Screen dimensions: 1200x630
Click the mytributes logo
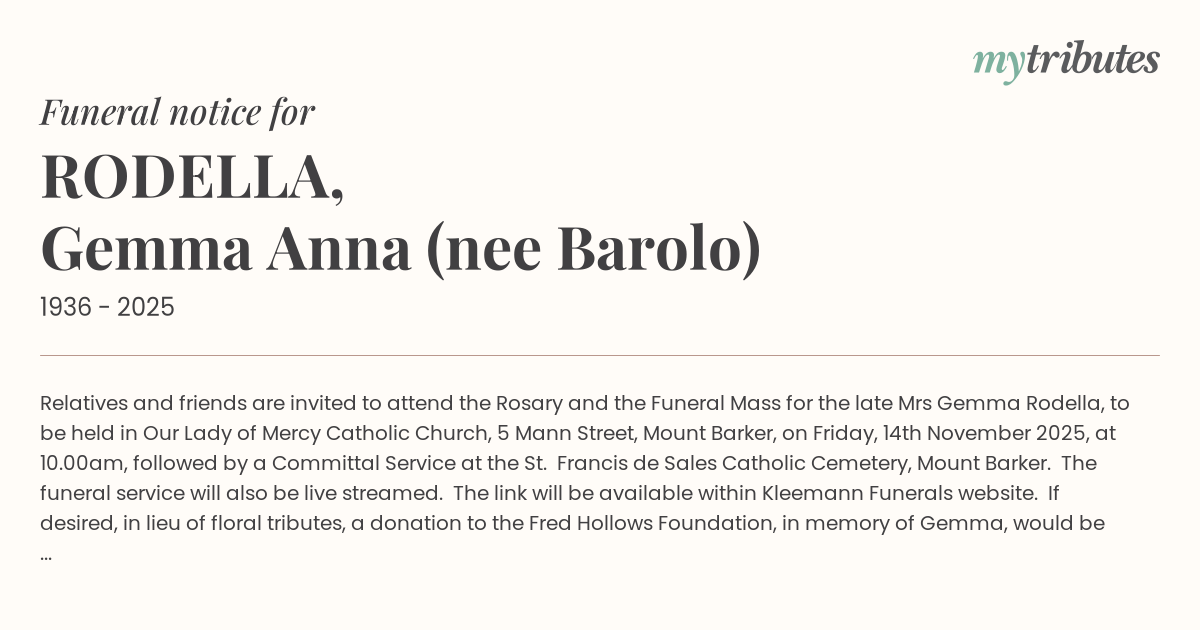1066,60
